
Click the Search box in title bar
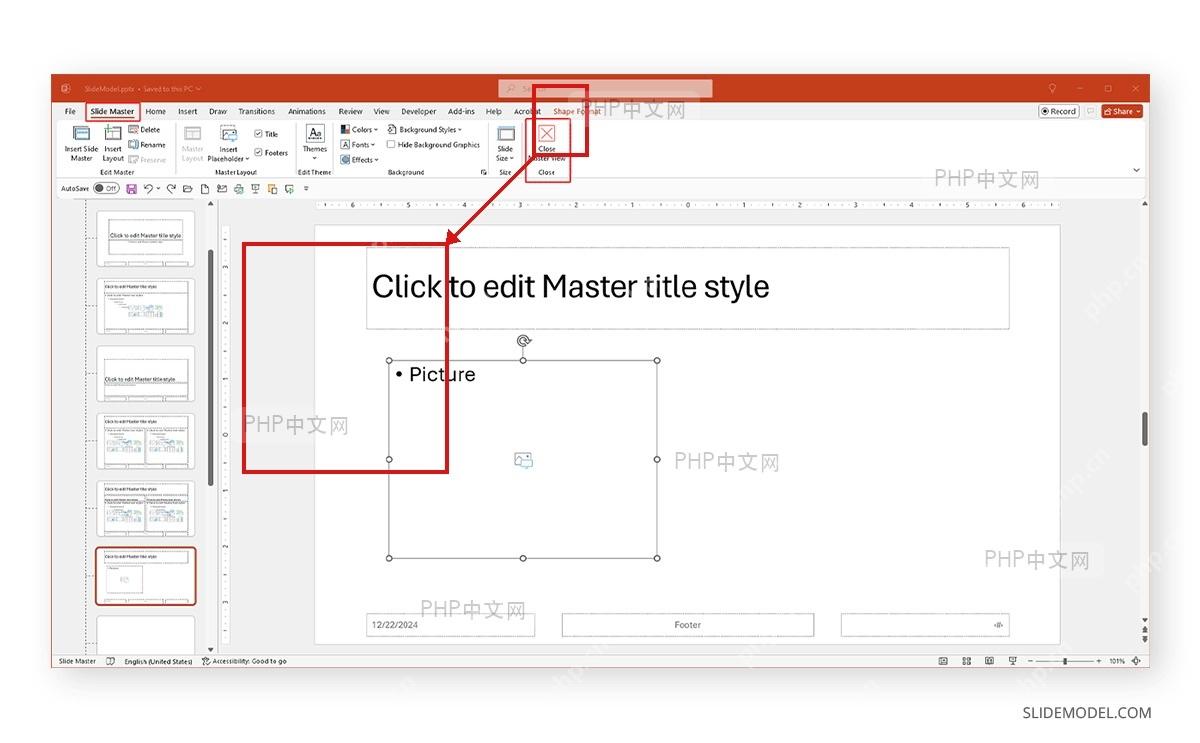pos(606,89)
